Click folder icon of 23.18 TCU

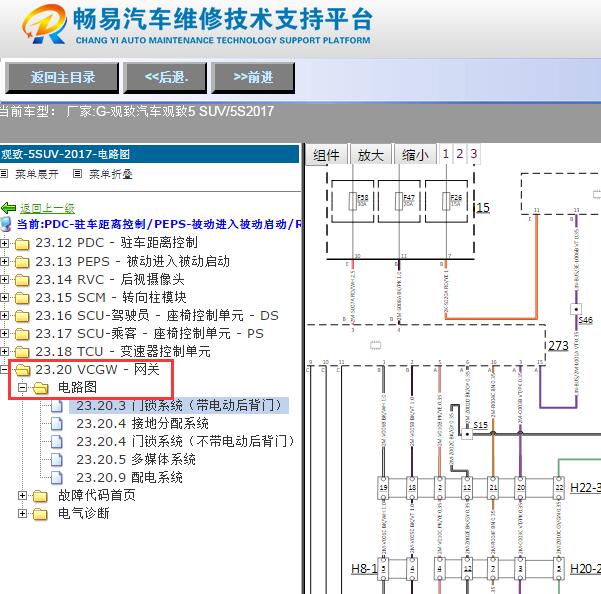coord(22,352)
